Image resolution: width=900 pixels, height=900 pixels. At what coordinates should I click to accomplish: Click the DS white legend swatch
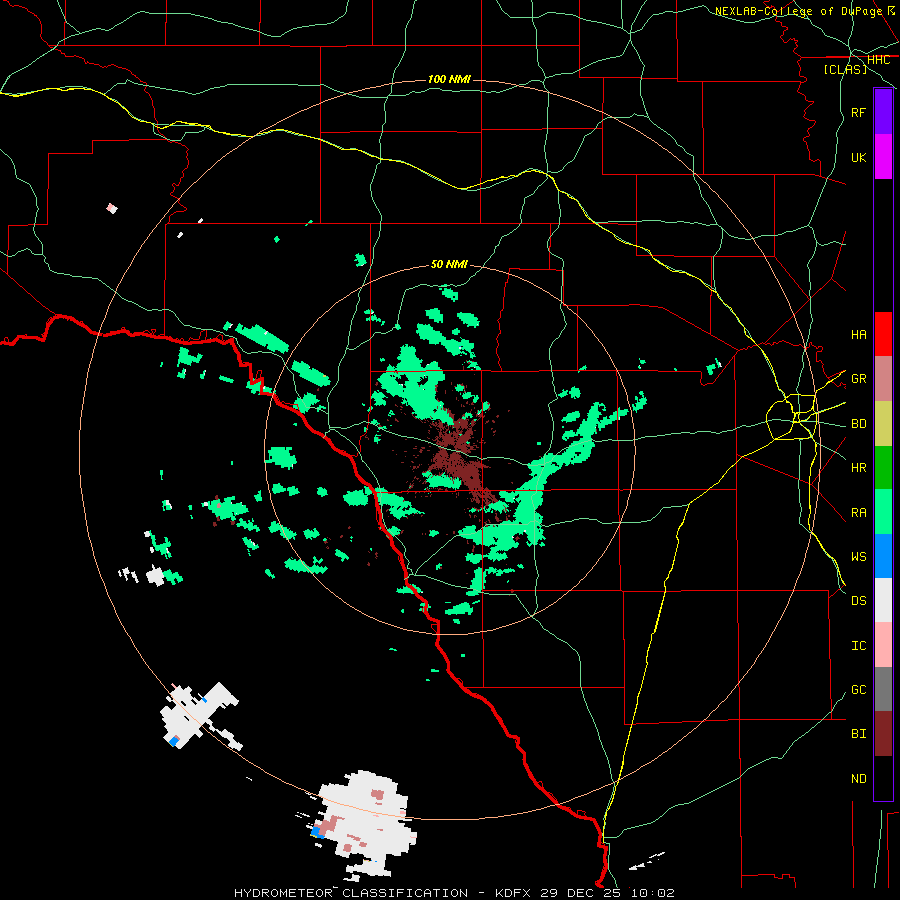(883, 600)
